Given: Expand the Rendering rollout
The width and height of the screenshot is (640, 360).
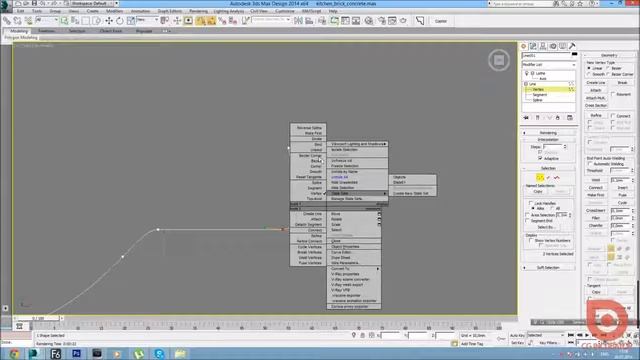Looking at the screenshot, I should click(x=548, y=133).
